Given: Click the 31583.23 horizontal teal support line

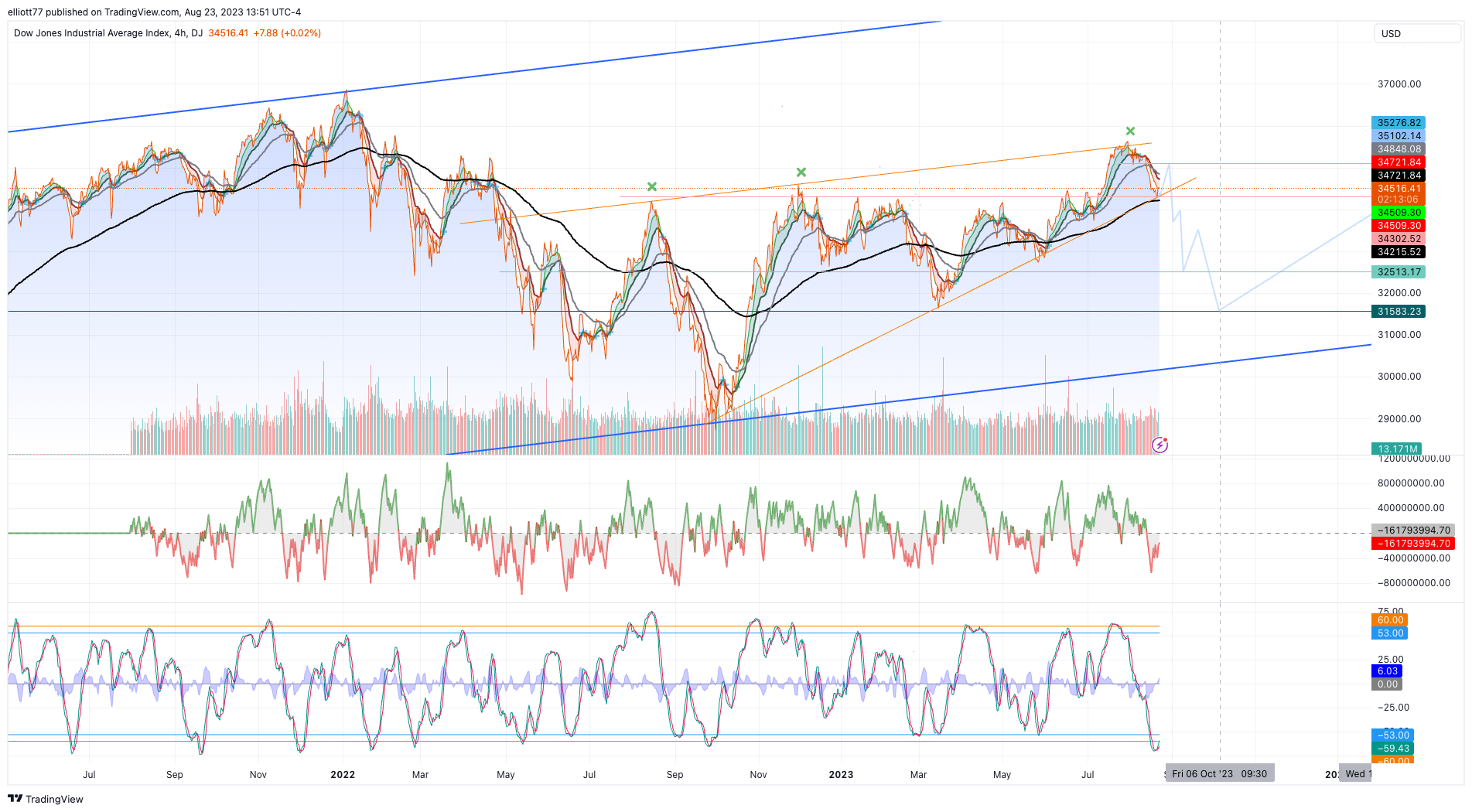Looking at the screenshot, I should (x=688, y=312).
